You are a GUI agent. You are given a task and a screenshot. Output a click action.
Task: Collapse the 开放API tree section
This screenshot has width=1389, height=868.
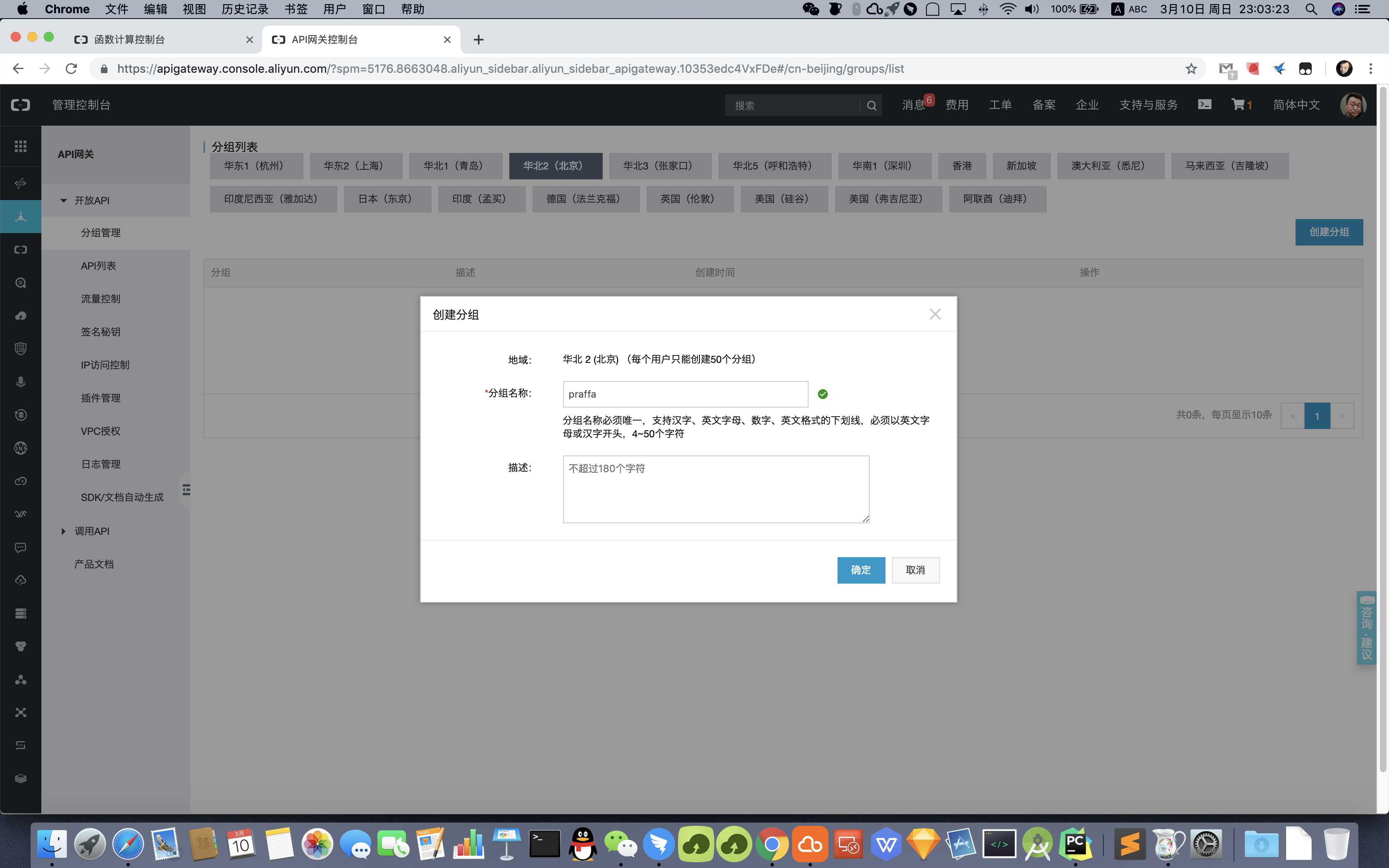click(64, 200)
